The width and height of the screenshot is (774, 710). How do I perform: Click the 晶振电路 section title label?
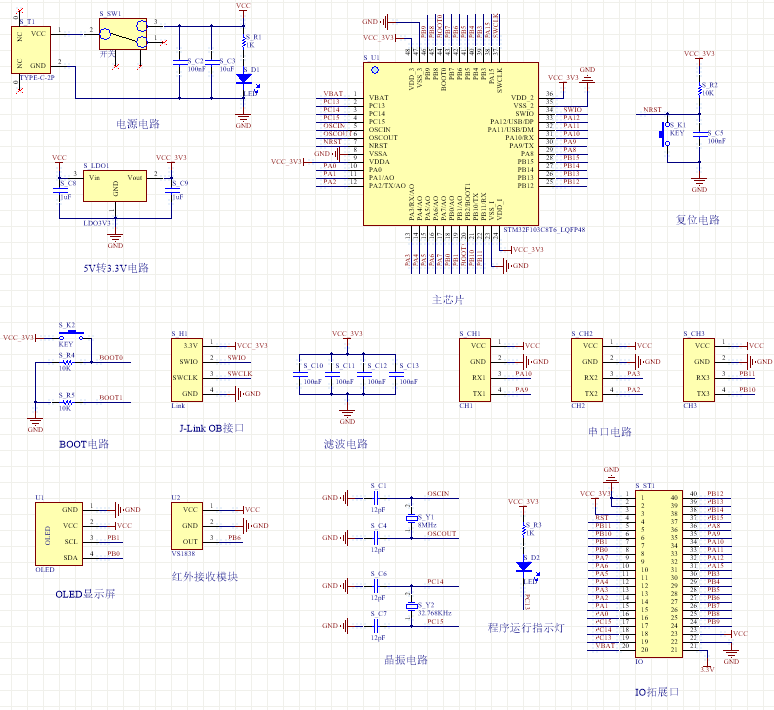coord(406,660)
